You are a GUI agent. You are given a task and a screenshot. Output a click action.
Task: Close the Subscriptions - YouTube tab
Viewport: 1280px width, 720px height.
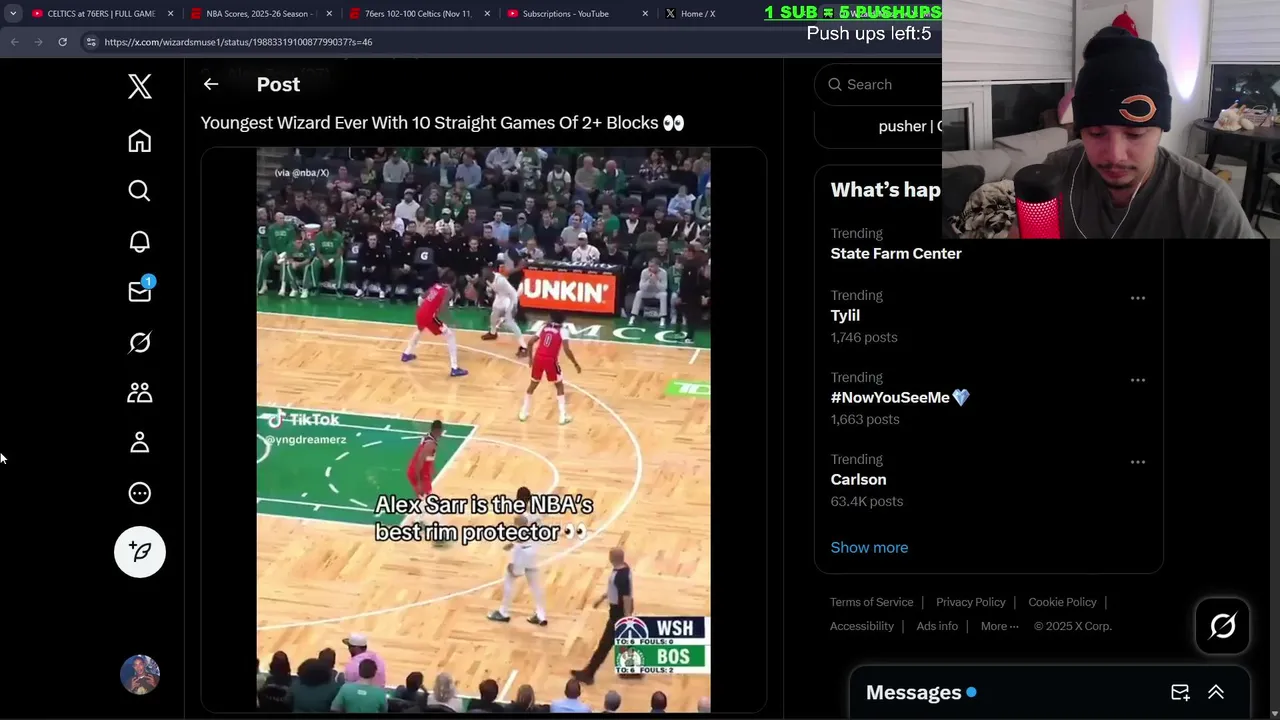[645, 14]
